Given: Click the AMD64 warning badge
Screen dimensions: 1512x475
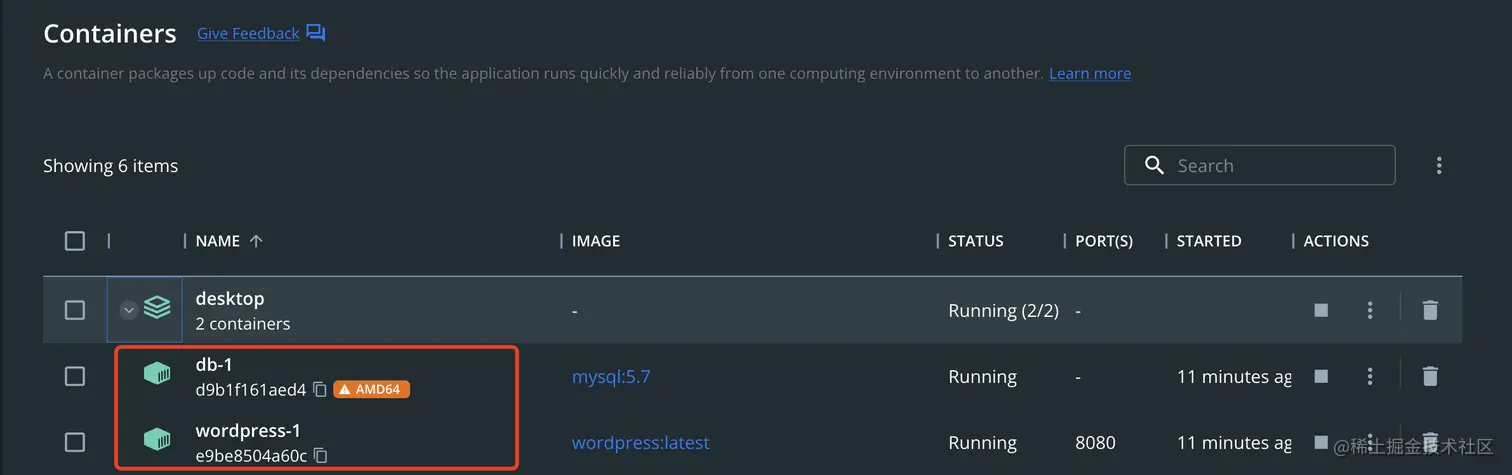Looking at the screenshot, I should pos(371,389).
